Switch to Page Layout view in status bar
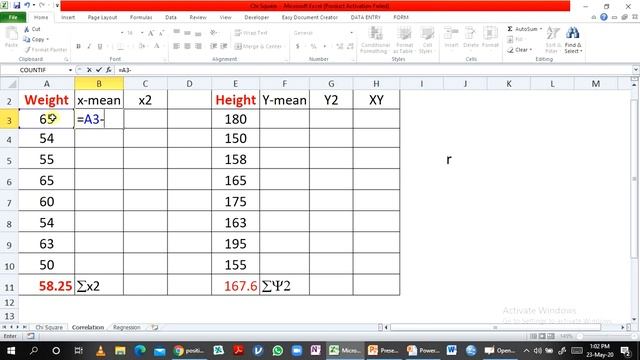Screen dimensions: 640x360 (x=542, y=336)
